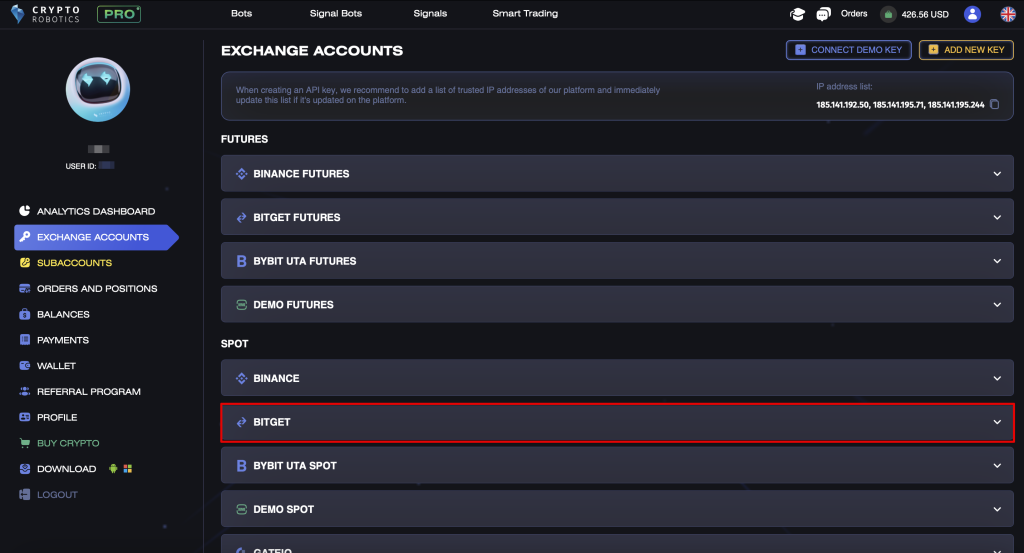Expand the Bitget spot section chevron

tap(997, 422)
